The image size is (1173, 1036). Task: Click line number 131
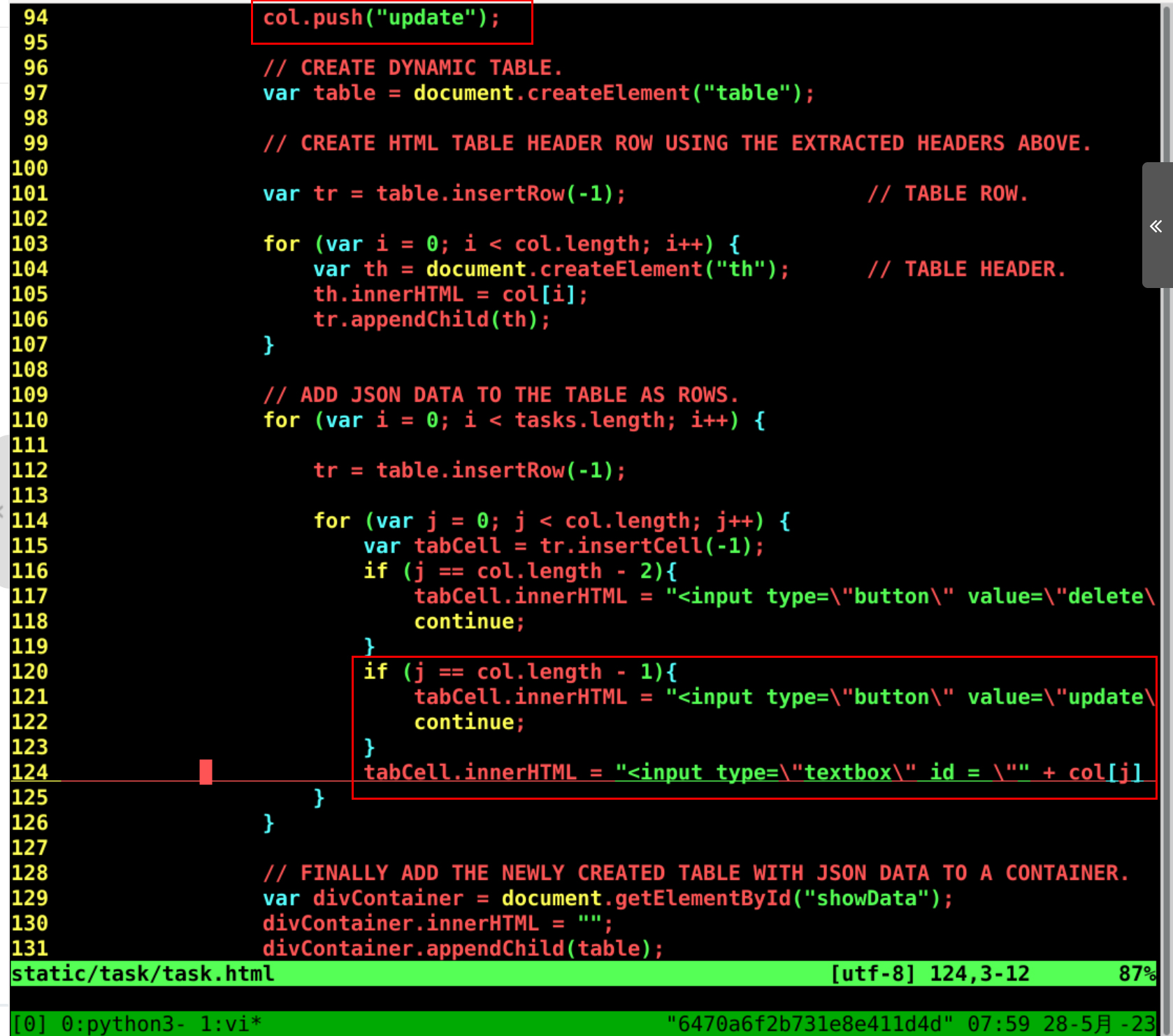click(29, 949)
